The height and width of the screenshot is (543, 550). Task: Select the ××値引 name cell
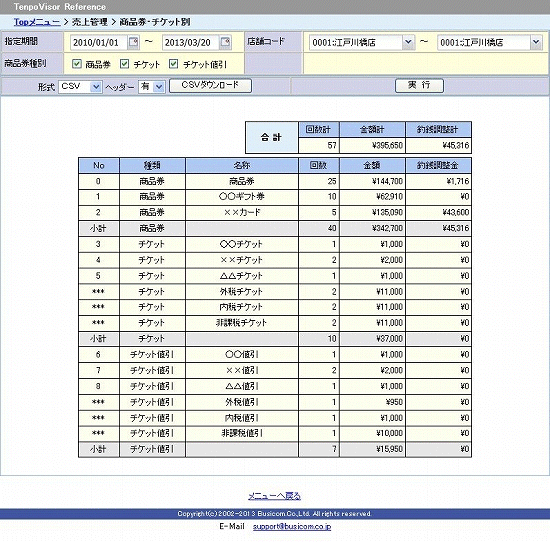pos(242,370)
